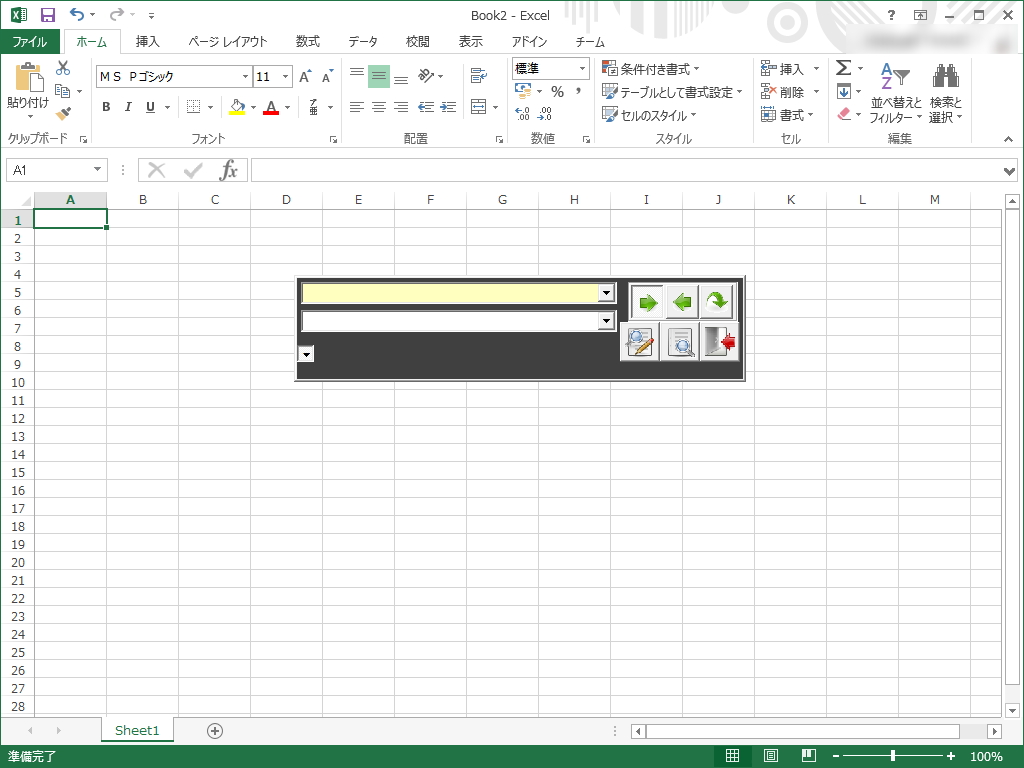
Task: Toggle center horizontal alignment
Action: (378, 107)
